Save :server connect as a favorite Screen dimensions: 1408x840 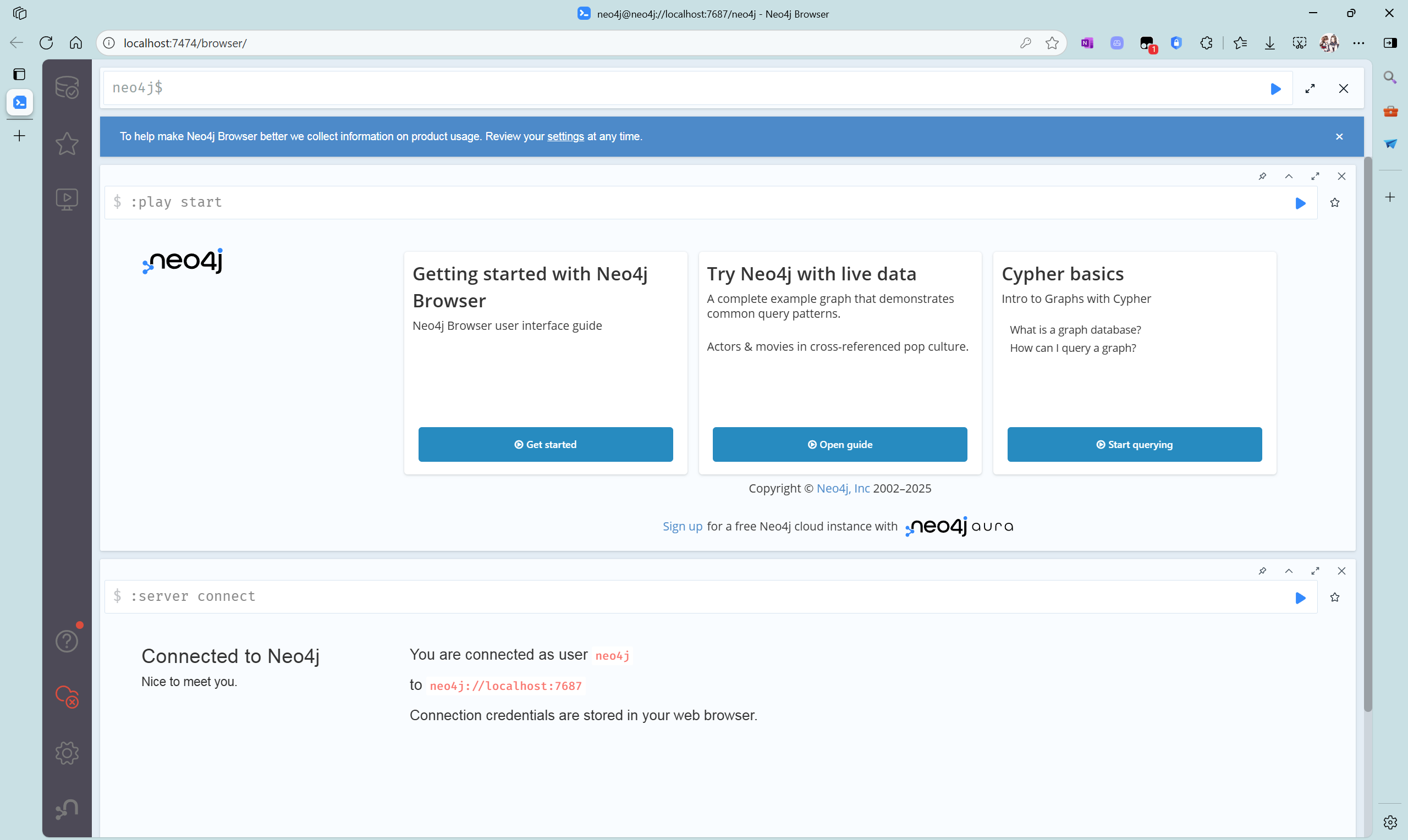click(x=1335, y=597)
